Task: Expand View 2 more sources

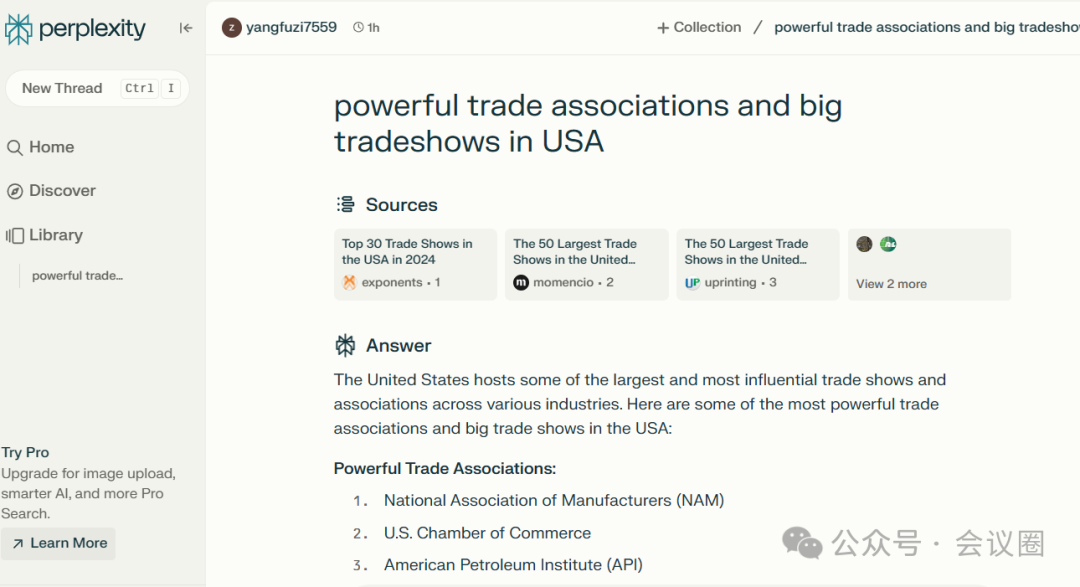Action: click(x=891, y=284)
